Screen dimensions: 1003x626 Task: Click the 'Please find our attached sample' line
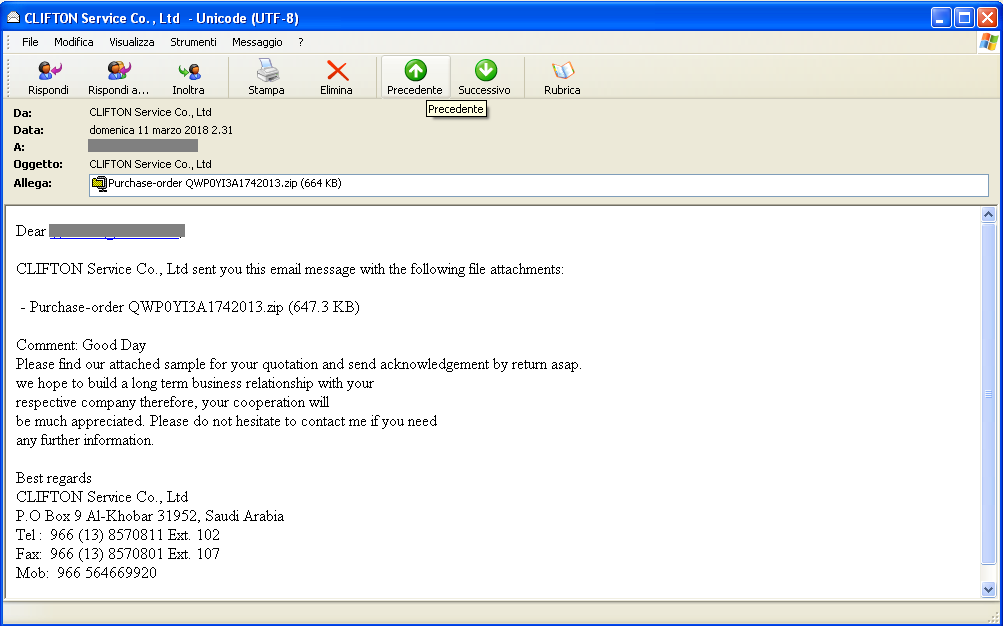coord(299,364)
